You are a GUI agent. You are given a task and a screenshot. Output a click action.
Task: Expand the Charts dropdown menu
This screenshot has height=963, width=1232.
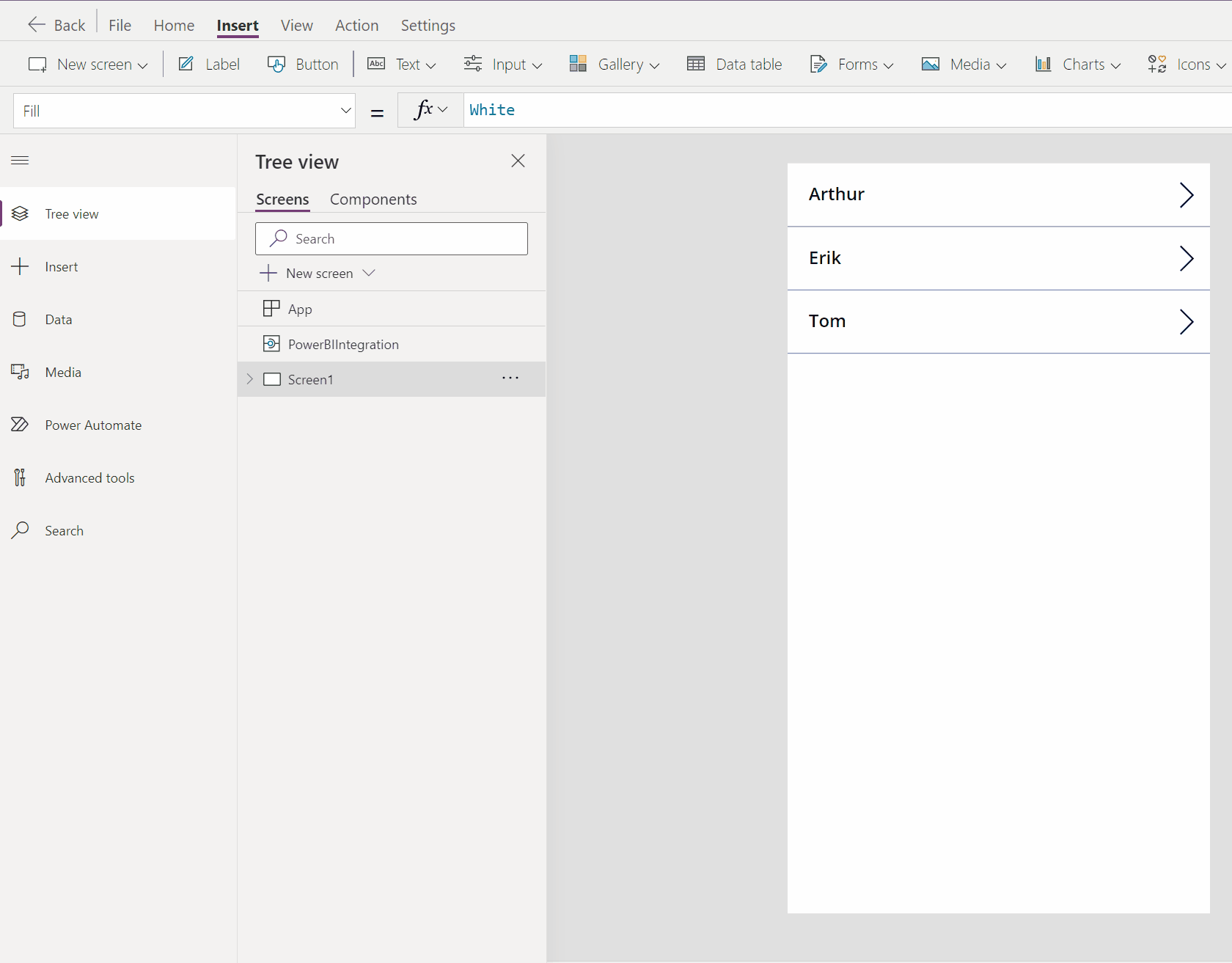tap(1078, 65)
